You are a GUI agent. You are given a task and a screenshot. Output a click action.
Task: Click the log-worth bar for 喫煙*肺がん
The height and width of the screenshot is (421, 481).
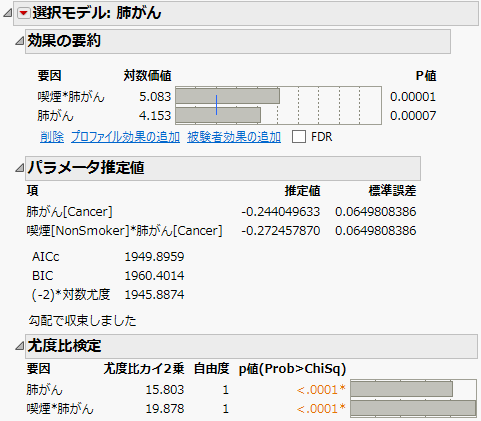click(x=228, y=96)
